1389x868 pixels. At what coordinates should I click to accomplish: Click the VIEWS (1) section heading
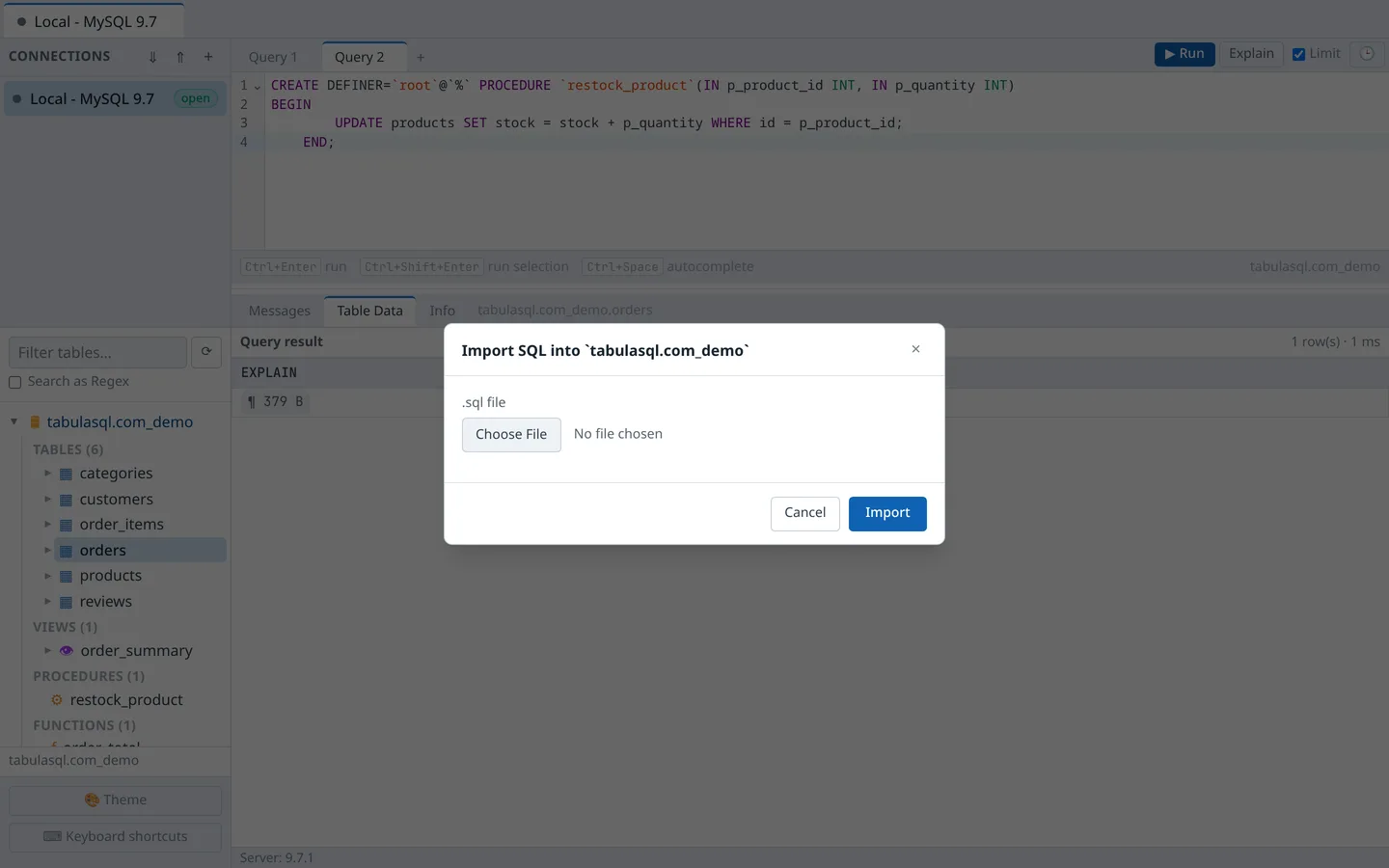coord(65,627)
